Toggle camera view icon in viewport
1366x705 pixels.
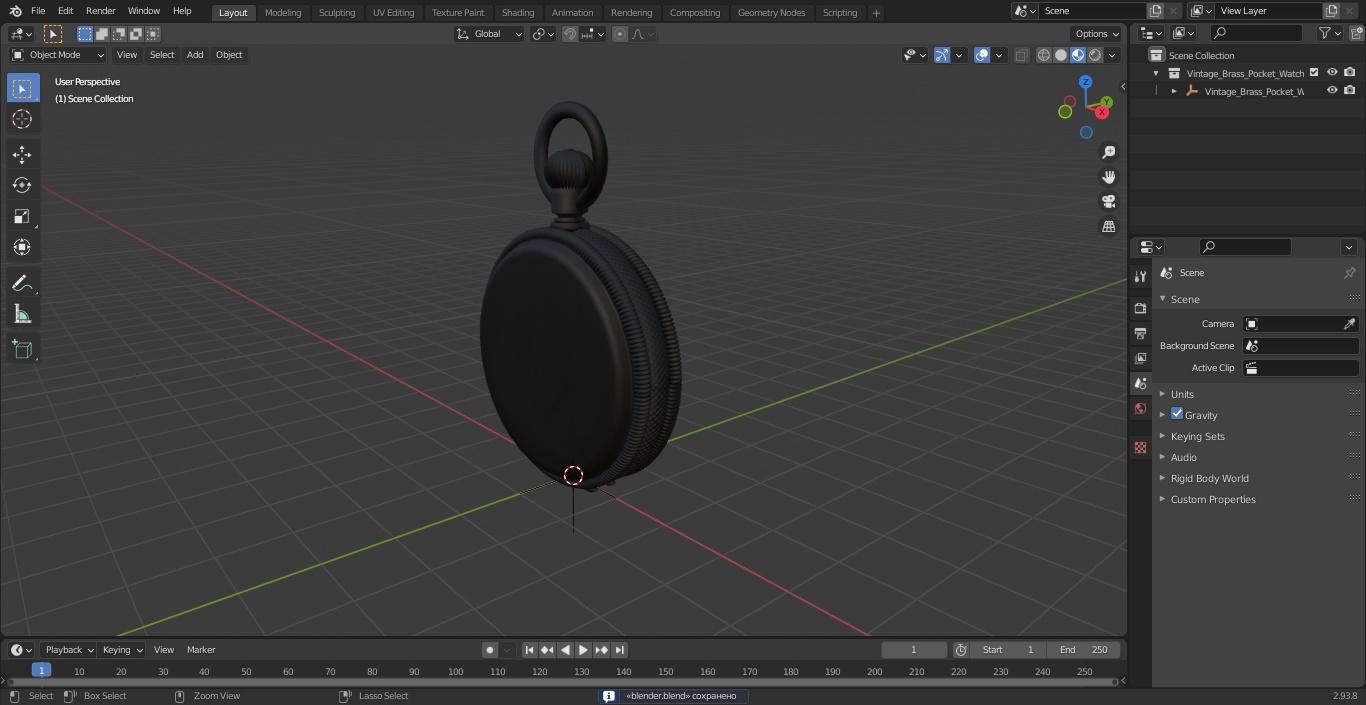1108,202
